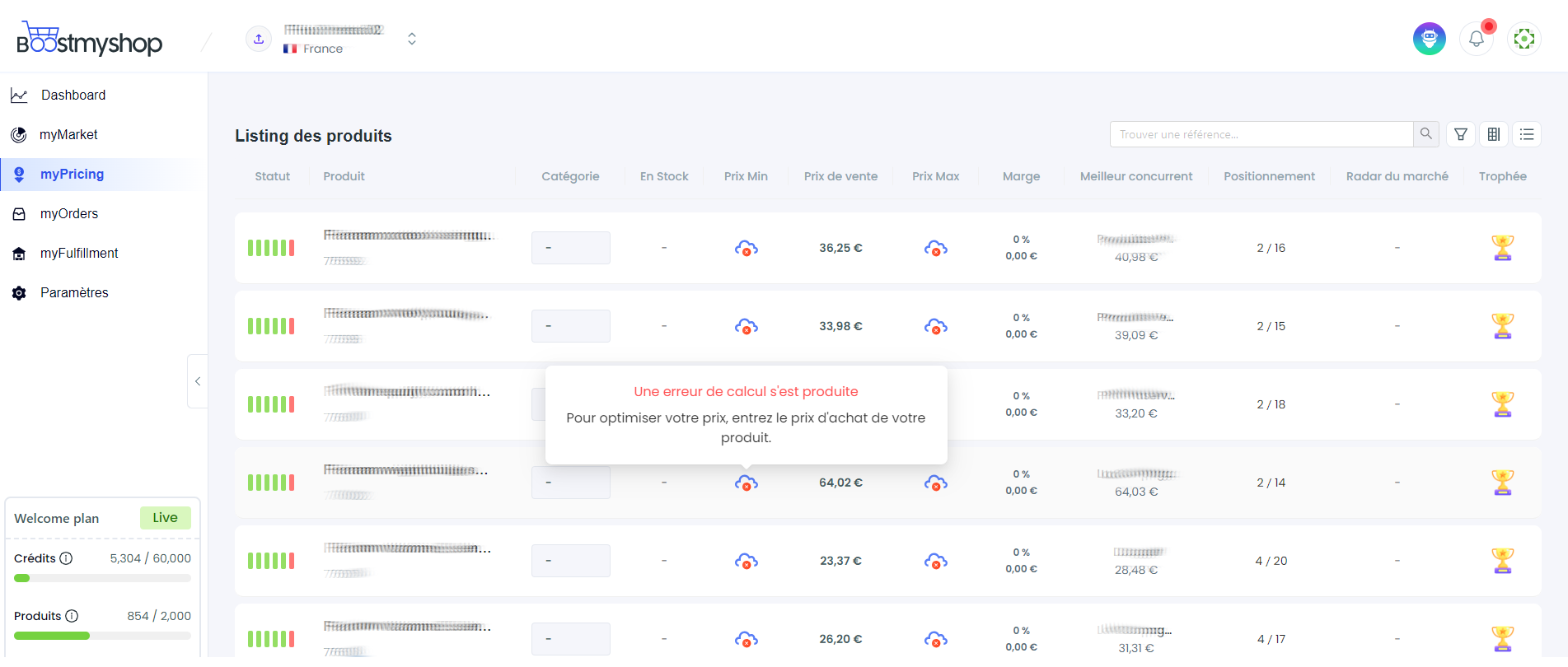Sort by Prix de vente column header
Screen dimensions: 1568x667
pyautogui.click(x=840, y=176)
